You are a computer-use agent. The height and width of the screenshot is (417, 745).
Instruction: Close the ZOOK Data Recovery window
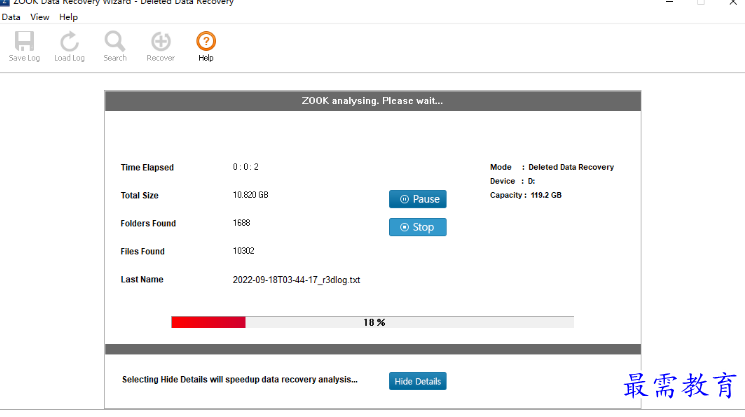click(x=733, y=2)
